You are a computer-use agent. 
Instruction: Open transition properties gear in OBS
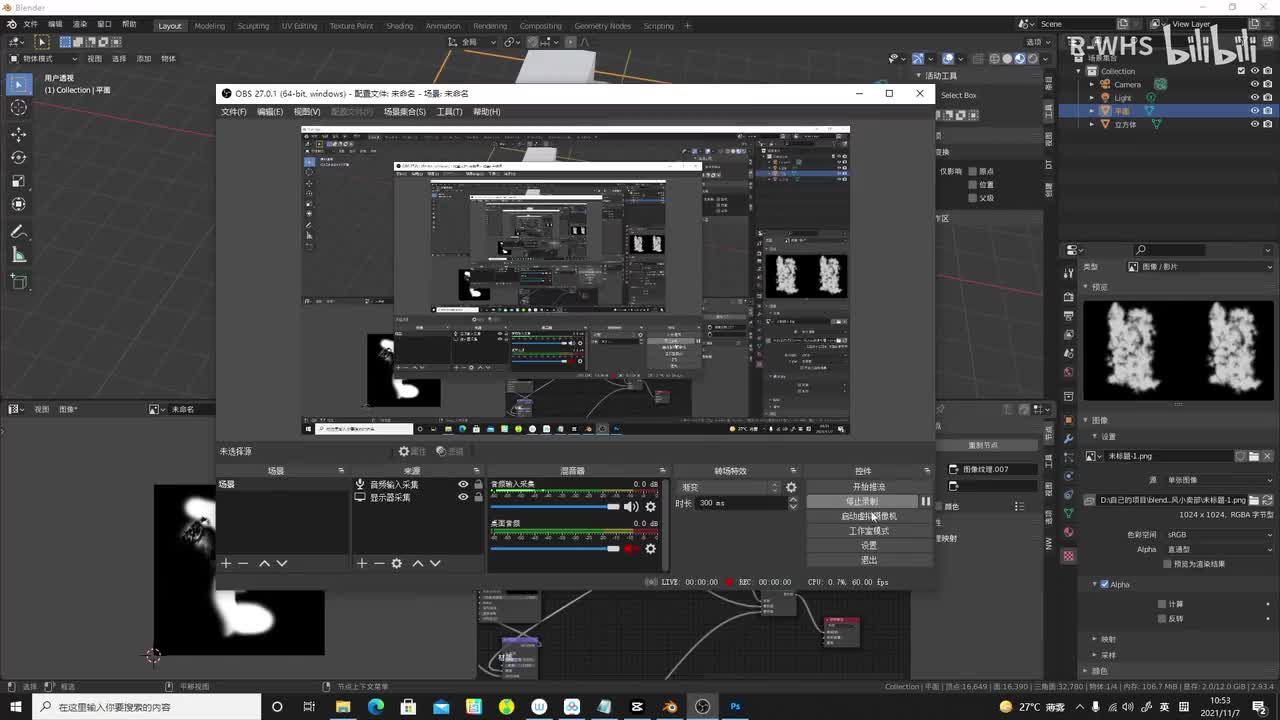[791, 487]
